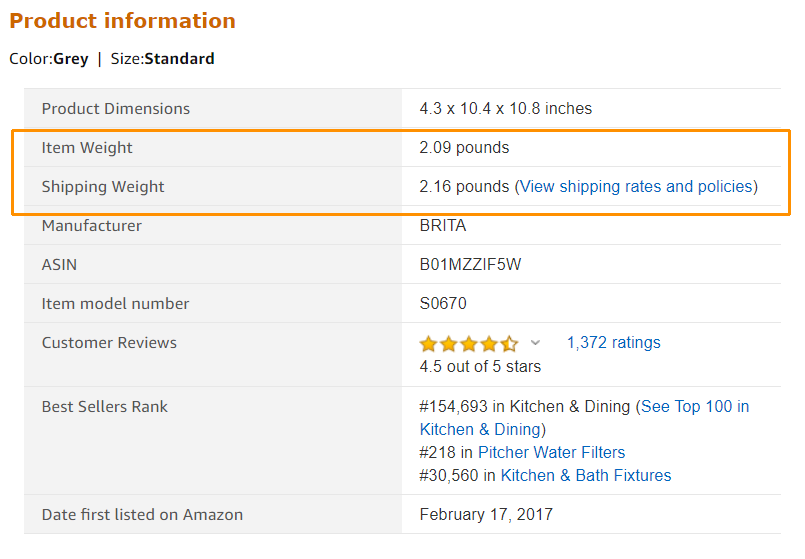Expand the ratings dropdown chevron
The height and width of the screenshot is (559, 805).
tap(535, 342)
